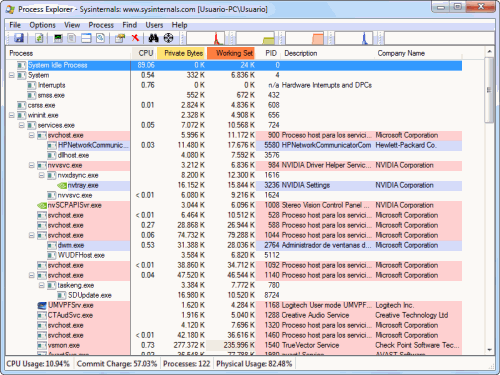Open the Process menu
The image size is (500, 375).
[101, 25]
